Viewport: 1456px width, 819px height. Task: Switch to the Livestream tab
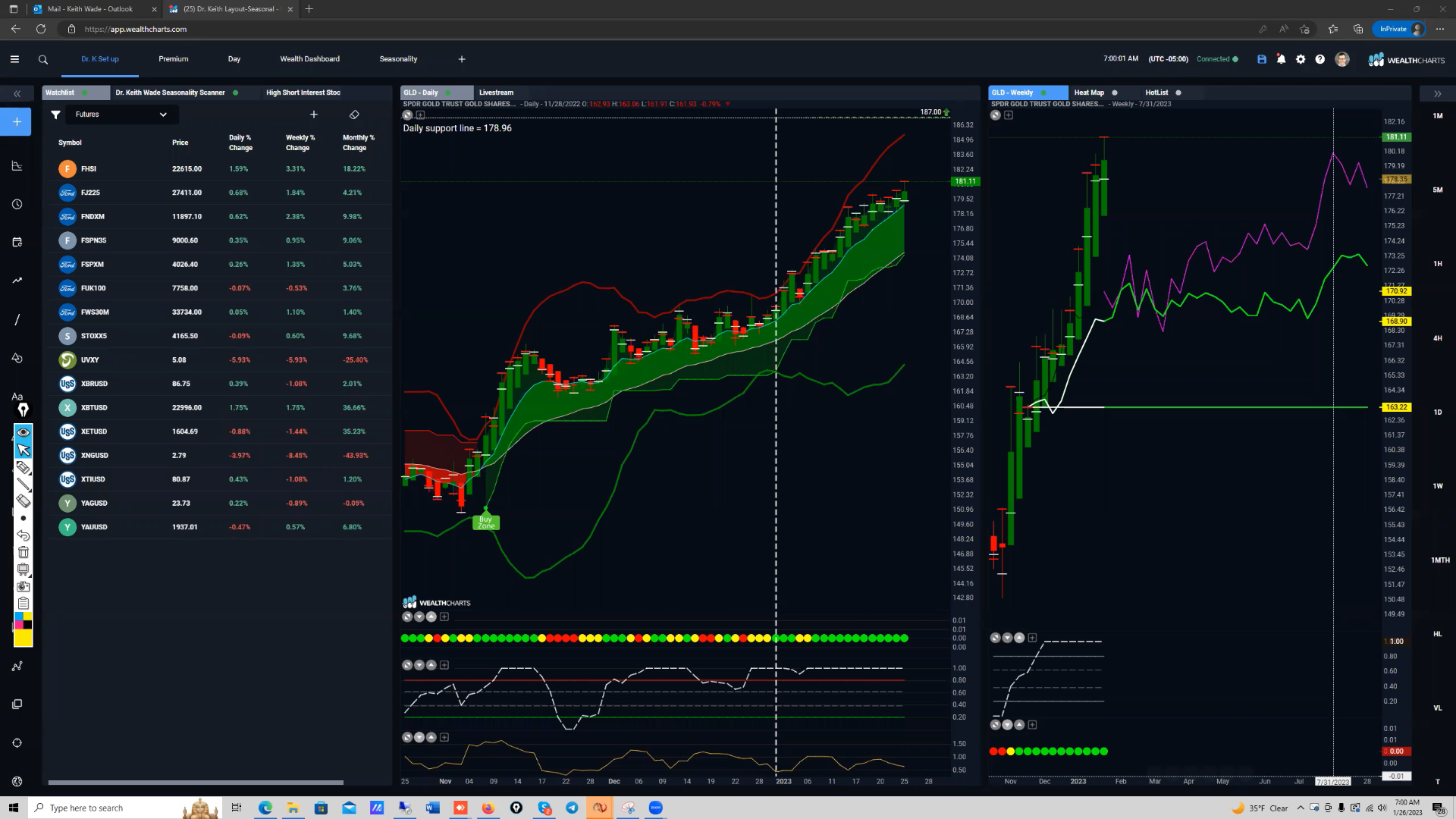[497, 93]
